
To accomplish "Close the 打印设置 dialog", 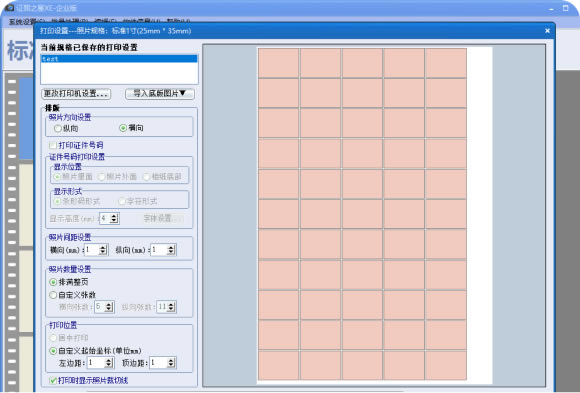I will point(547,31).
